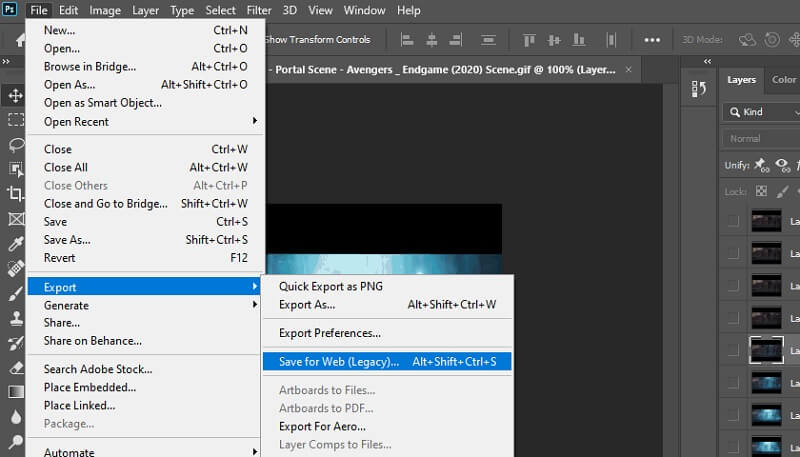
Task: Toggle Lock transparent pixels checkerboard icon
Action: point(761,191)
